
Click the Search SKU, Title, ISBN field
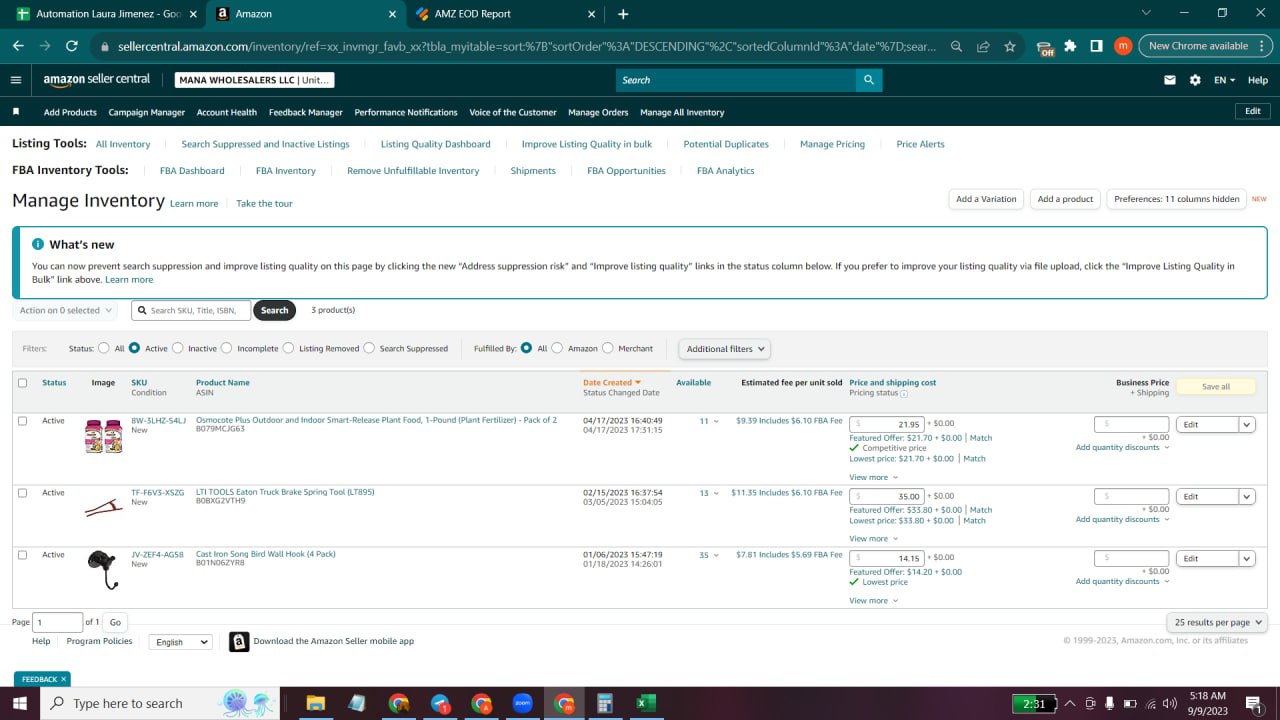point(190,311)
